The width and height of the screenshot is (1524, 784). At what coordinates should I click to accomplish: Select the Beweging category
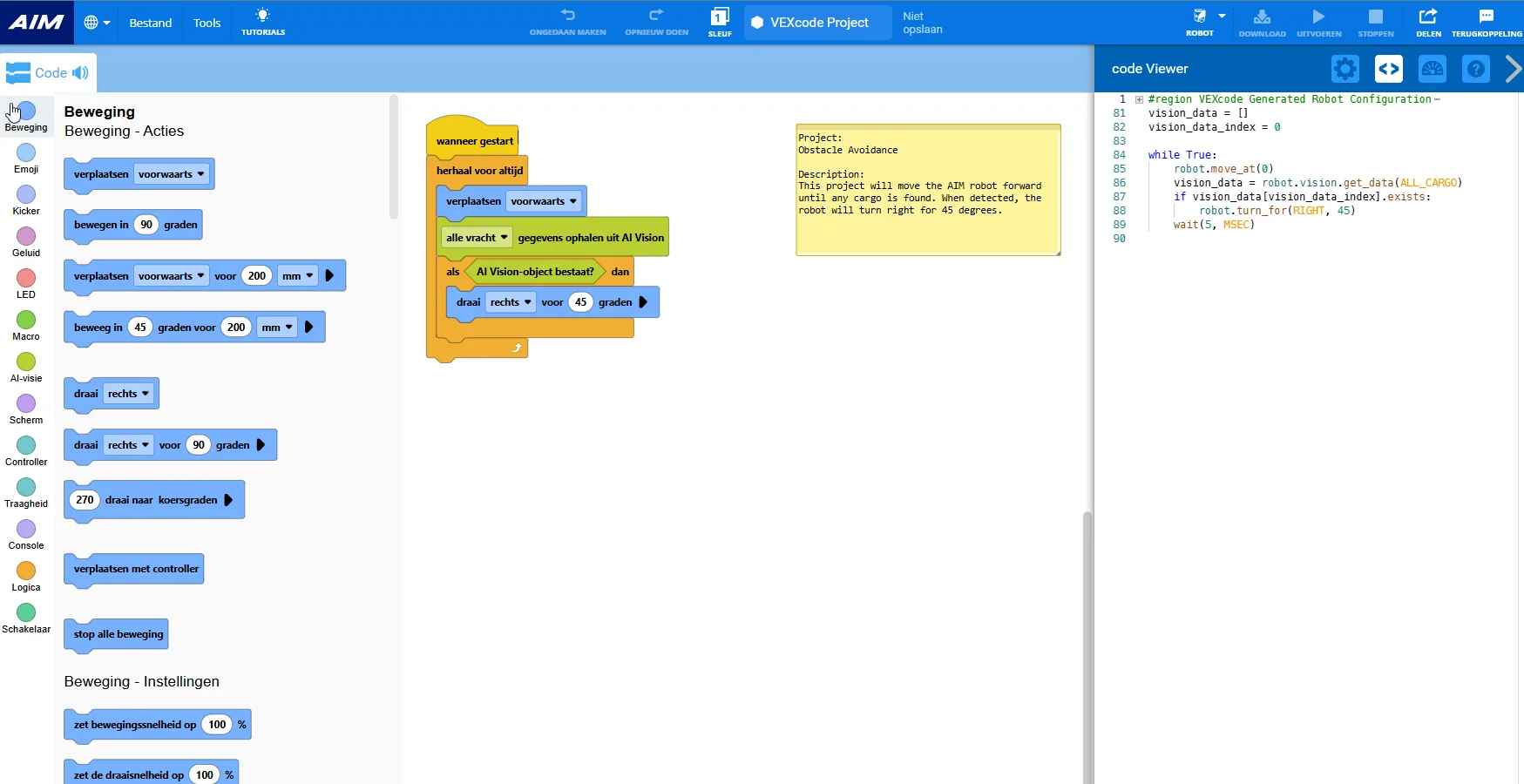tap(26, 117)
